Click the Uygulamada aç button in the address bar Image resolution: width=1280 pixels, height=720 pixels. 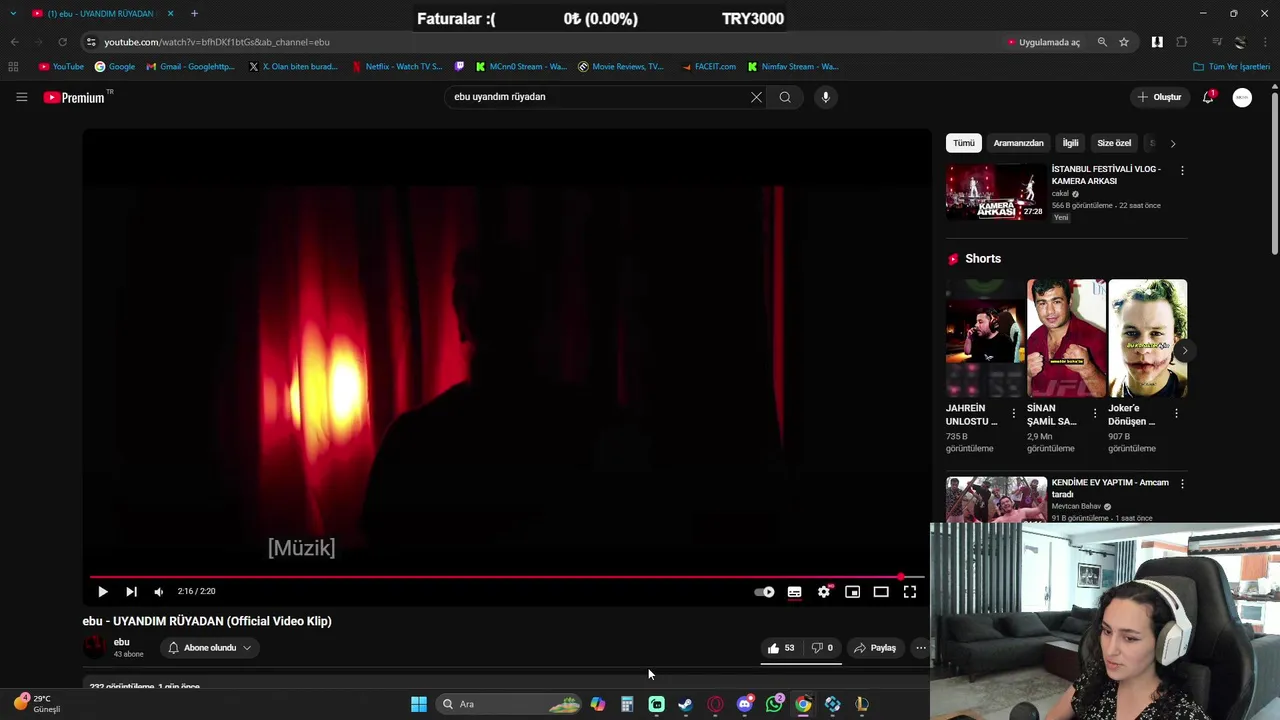click(x=1044, y=42)
